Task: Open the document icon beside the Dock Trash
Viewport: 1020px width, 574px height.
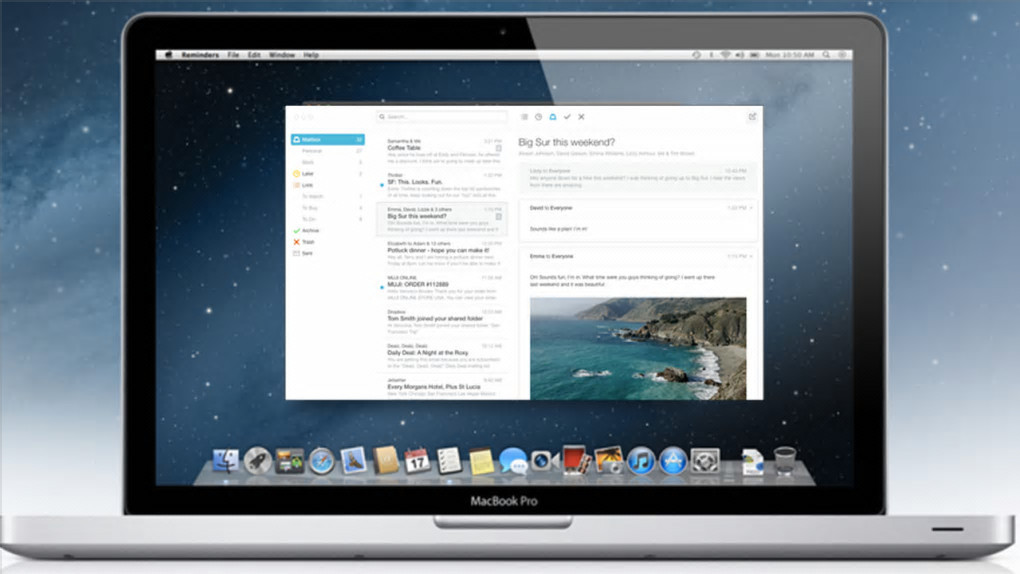Action: [753, 461]
